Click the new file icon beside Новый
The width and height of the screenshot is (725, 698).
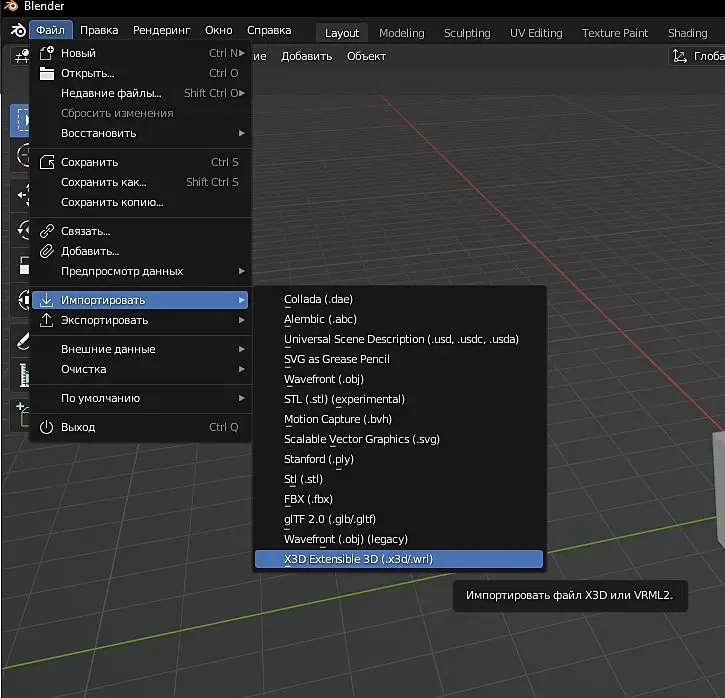pyautogui.click(x=46, y=53)
